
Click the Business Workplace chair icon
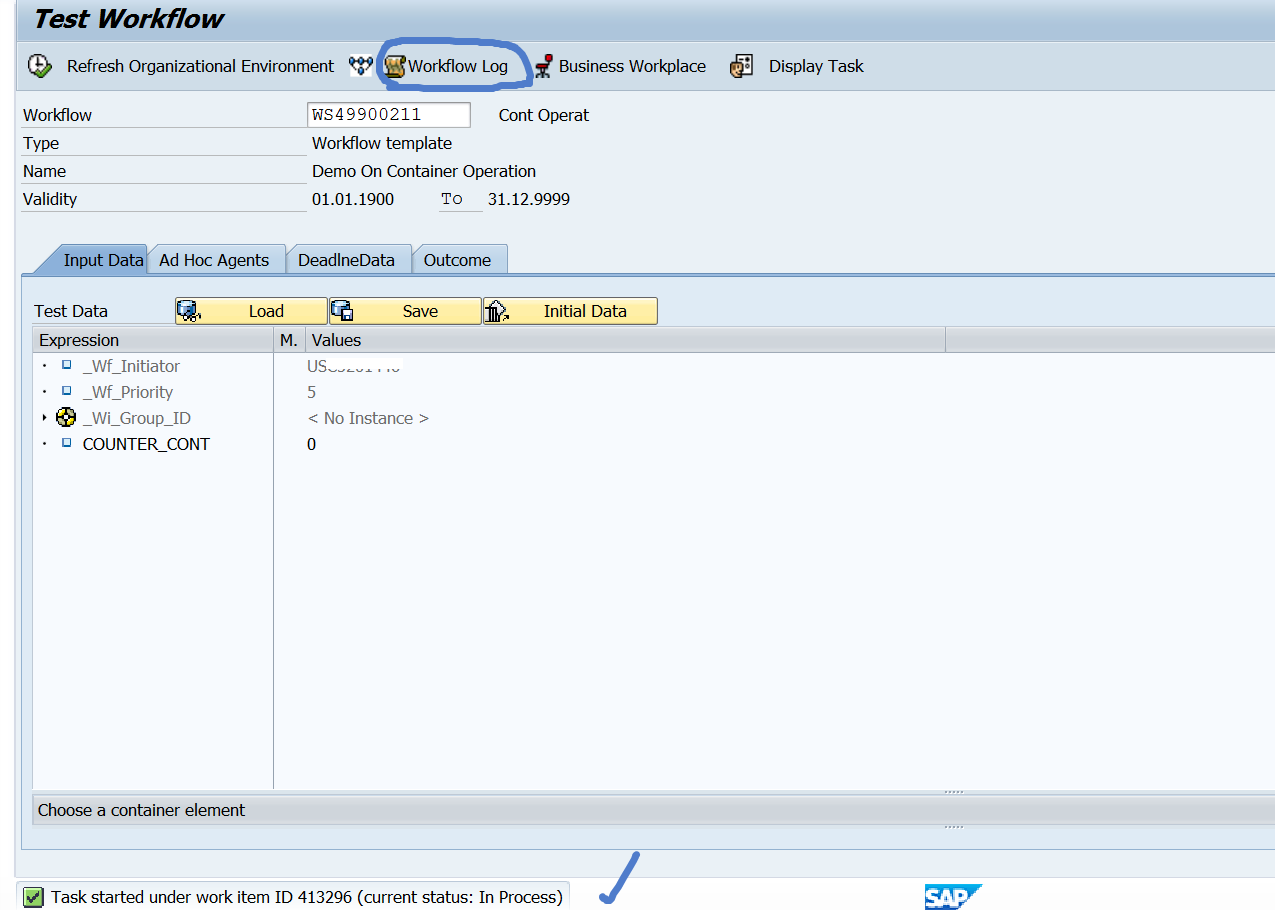tap(543, 66)
